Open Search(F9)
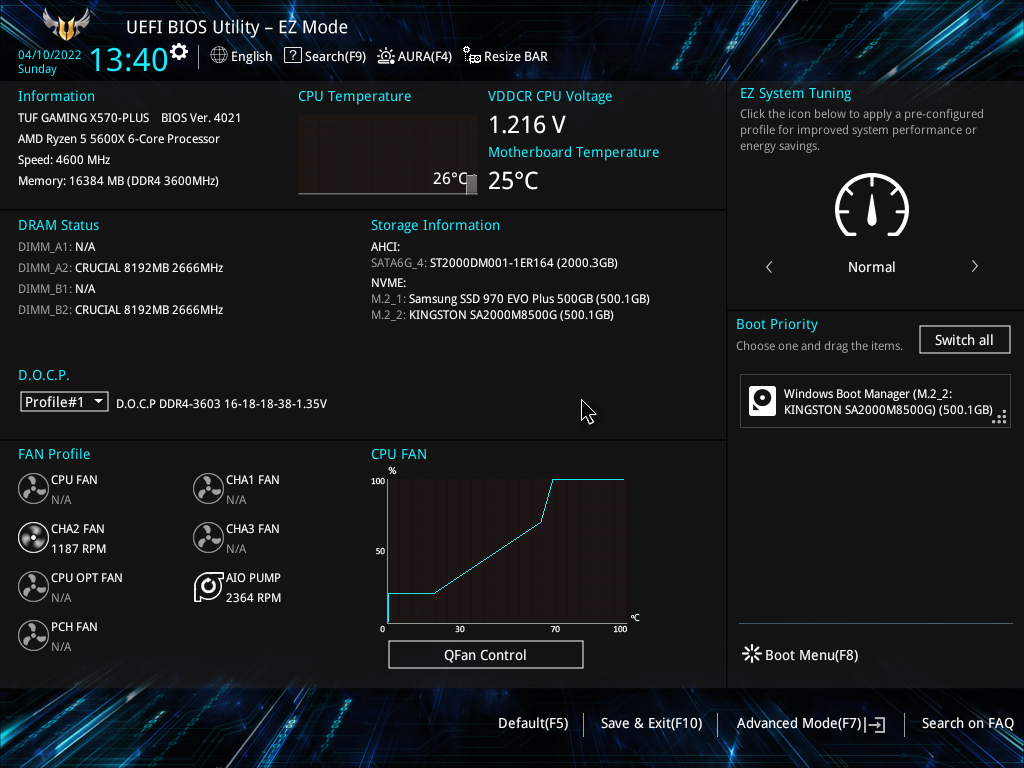The width and height of the screenshot is (1024, 768). click(x=325, y=56)
